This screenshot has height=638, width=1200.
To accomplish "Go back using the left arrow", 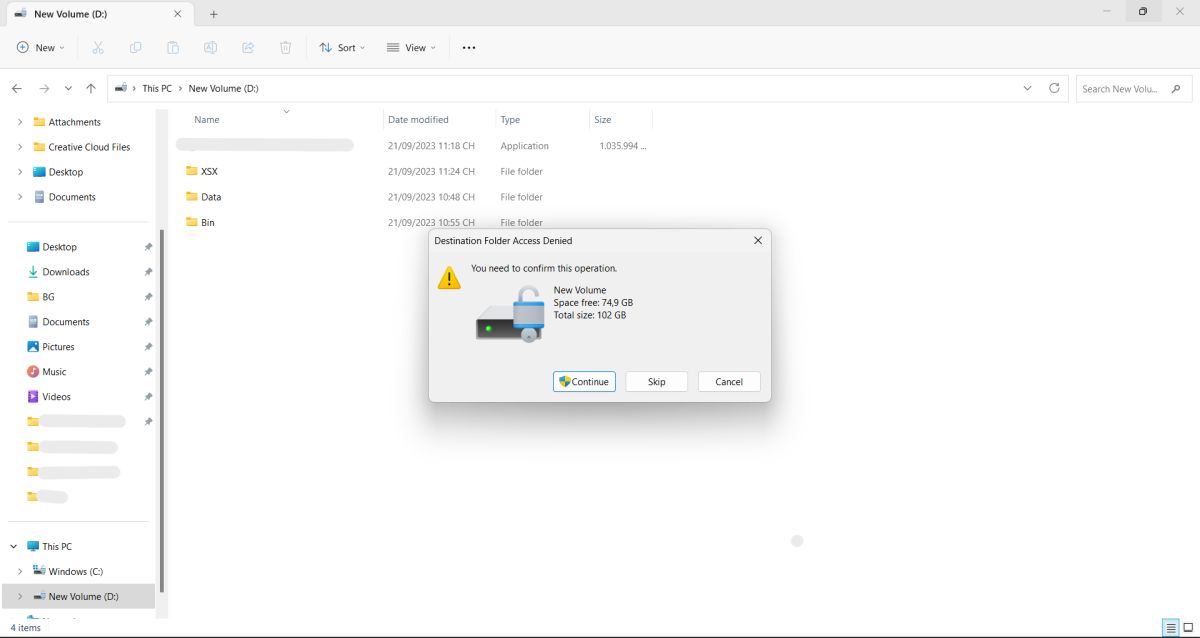I will tap(17, 88).
